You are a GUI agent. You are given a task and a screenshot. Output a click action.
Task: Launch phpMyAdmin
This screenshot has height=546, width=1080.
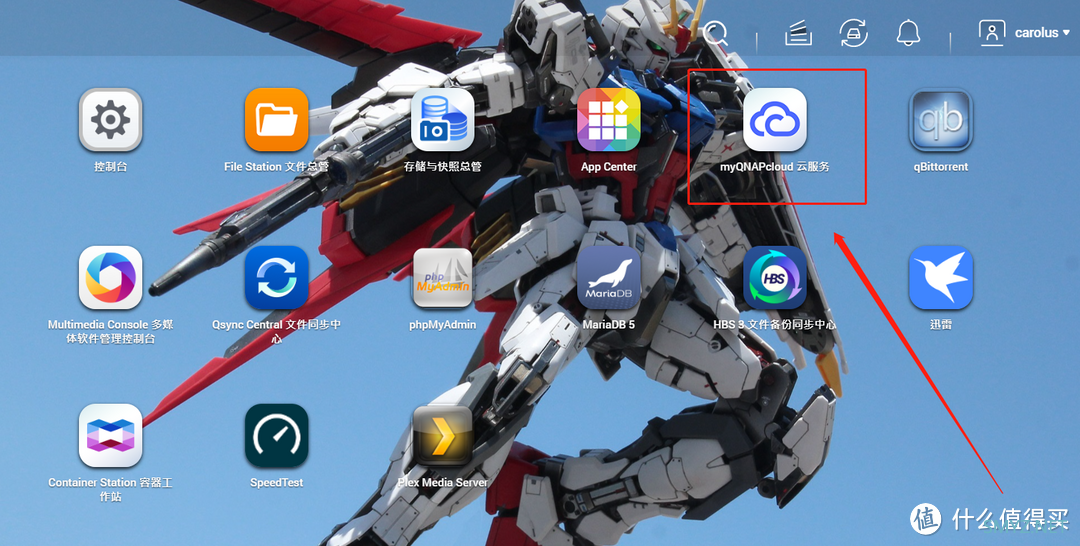tap(442, 277)
